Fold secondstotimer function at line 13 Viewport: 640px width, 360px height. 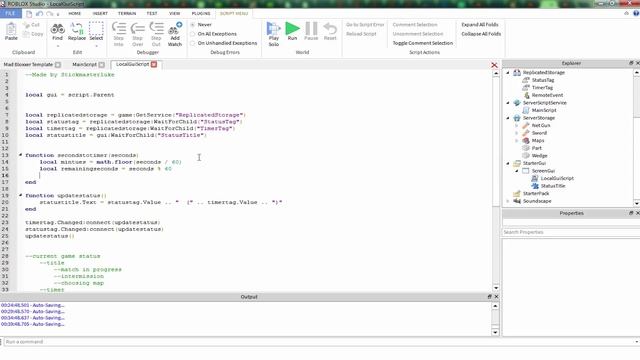(x=20, y=155)
